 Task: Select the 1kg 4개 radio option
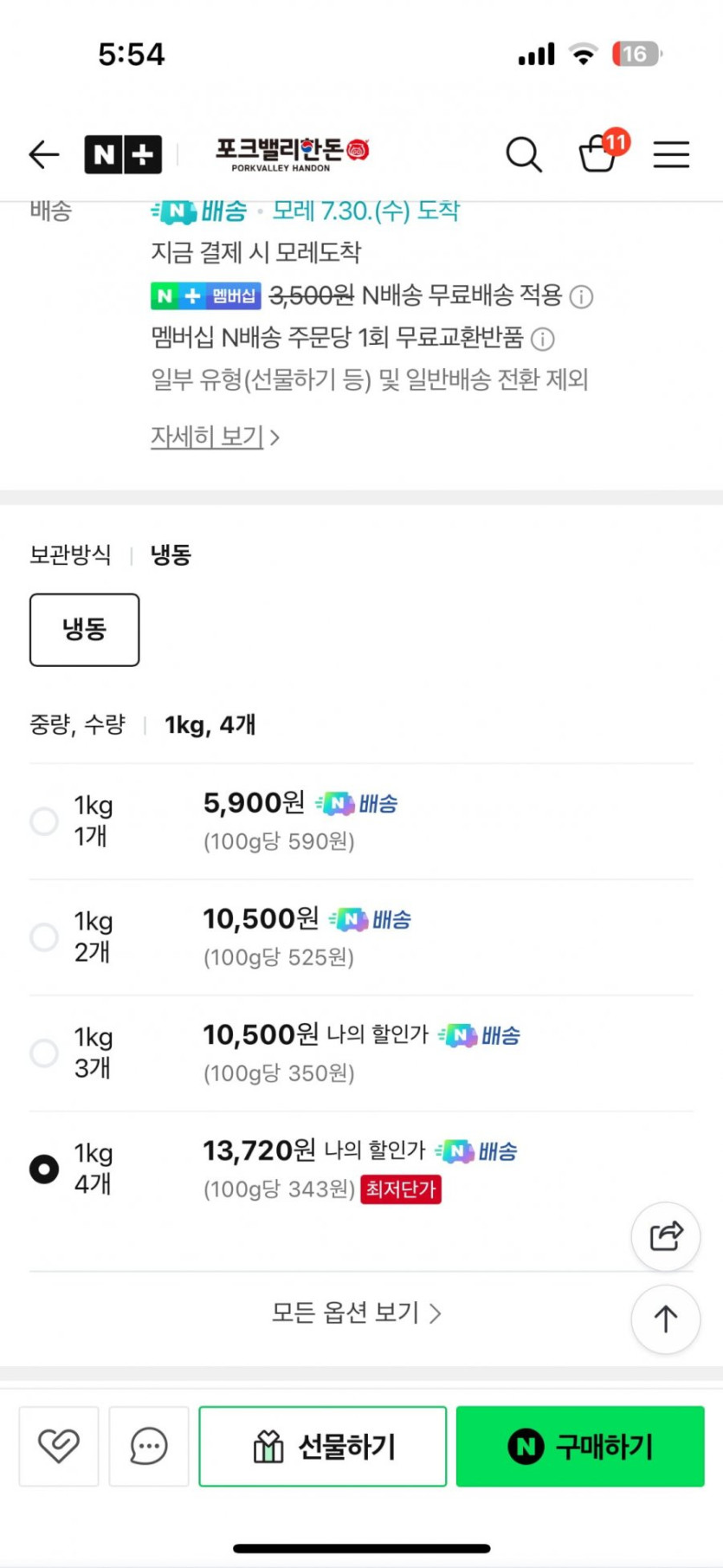click(x=44, y=1169)
